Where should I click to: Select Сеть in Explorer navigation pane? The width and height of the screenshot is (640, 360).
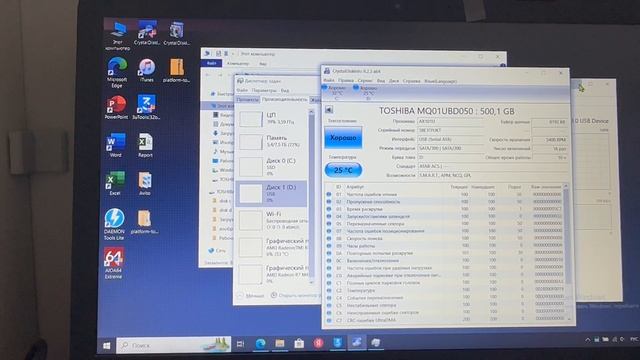pyautogui.click(x=218, y=250)
